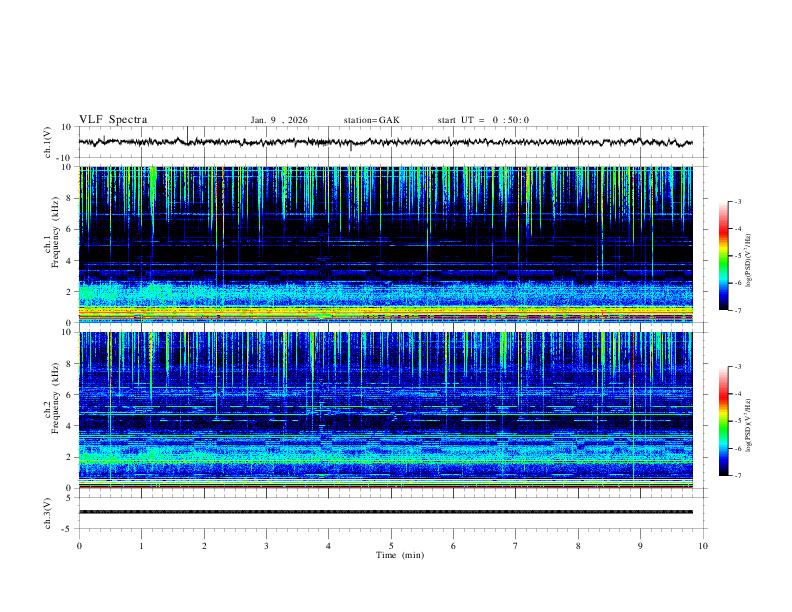
Task: Click the "station=GAK" header label
Action: tap(371, 120)
